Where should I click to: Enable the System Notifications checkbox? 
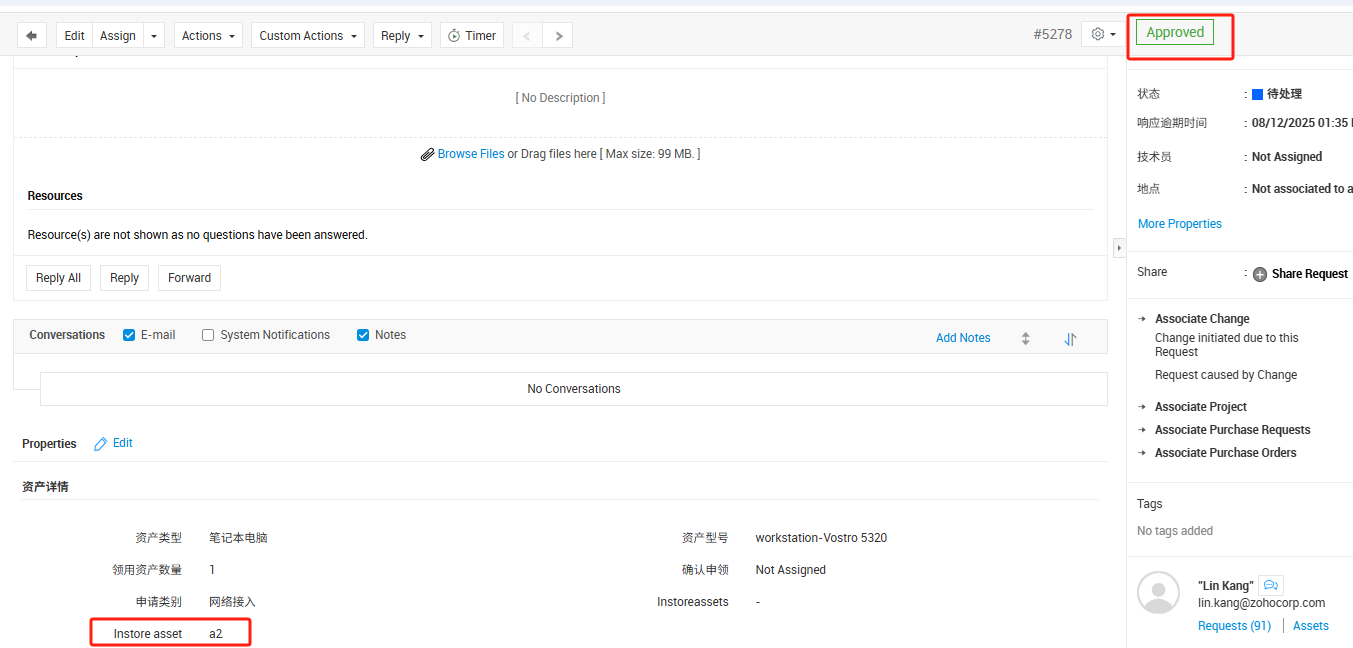[x=208, y=335]
